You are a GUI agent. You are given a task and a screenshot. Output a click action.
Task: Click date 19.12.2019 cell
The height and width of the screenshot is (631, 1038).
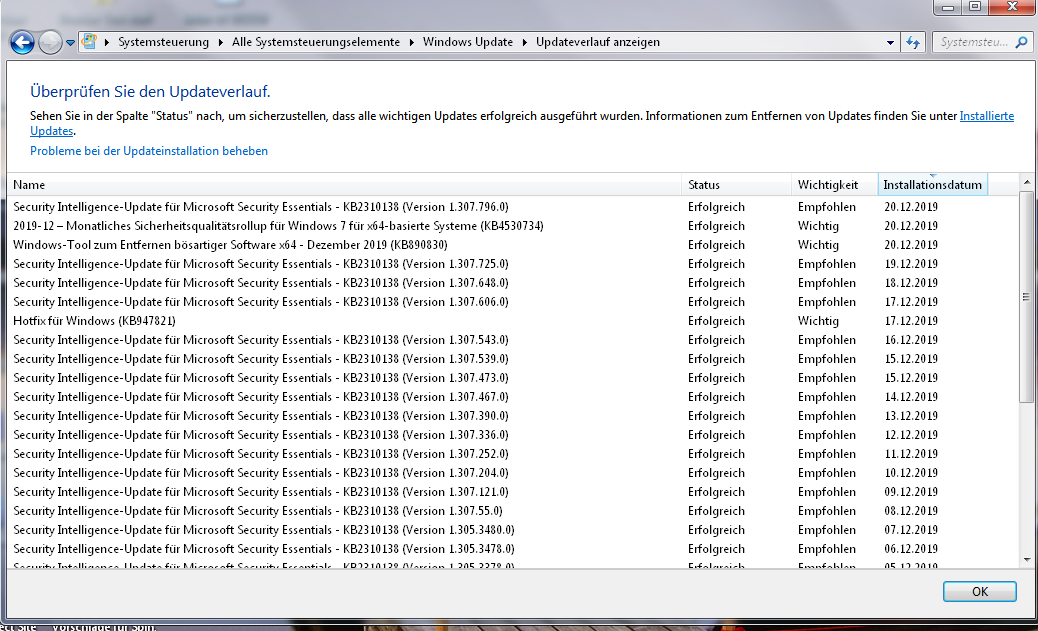click(x=911, y=264)
